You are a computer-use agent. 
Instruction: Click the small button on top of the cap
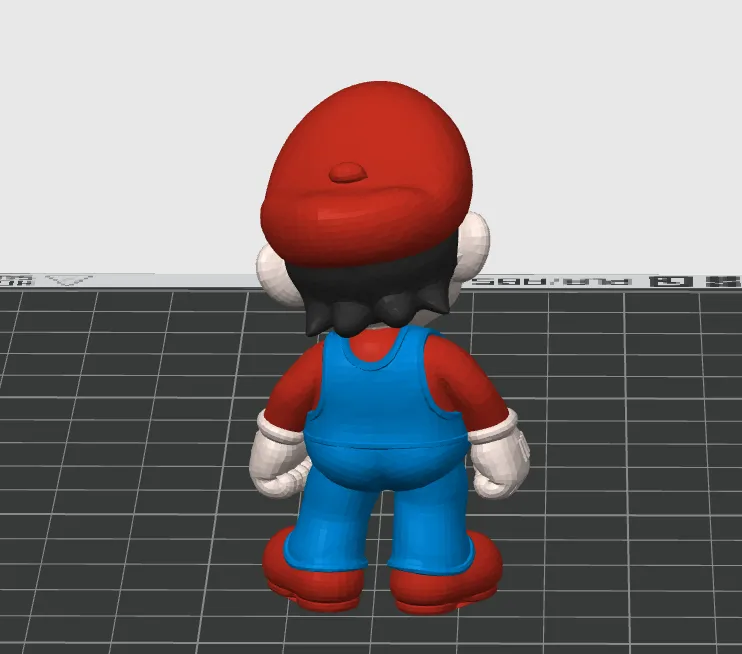point(348,172)
